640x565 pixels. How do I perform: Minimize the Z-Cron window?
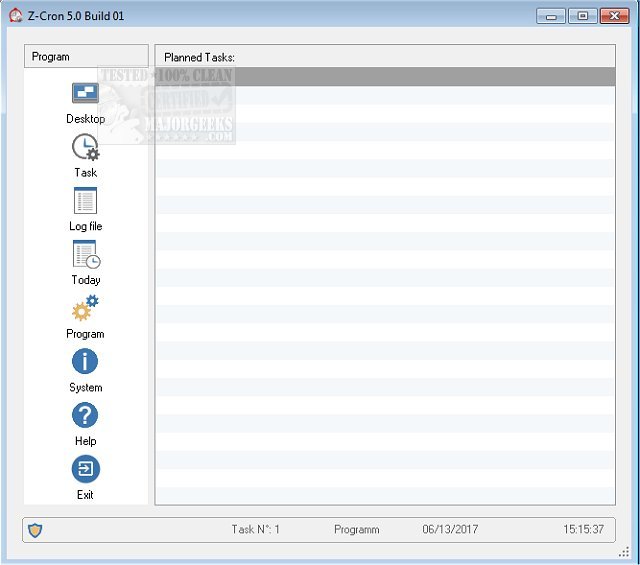551,16
